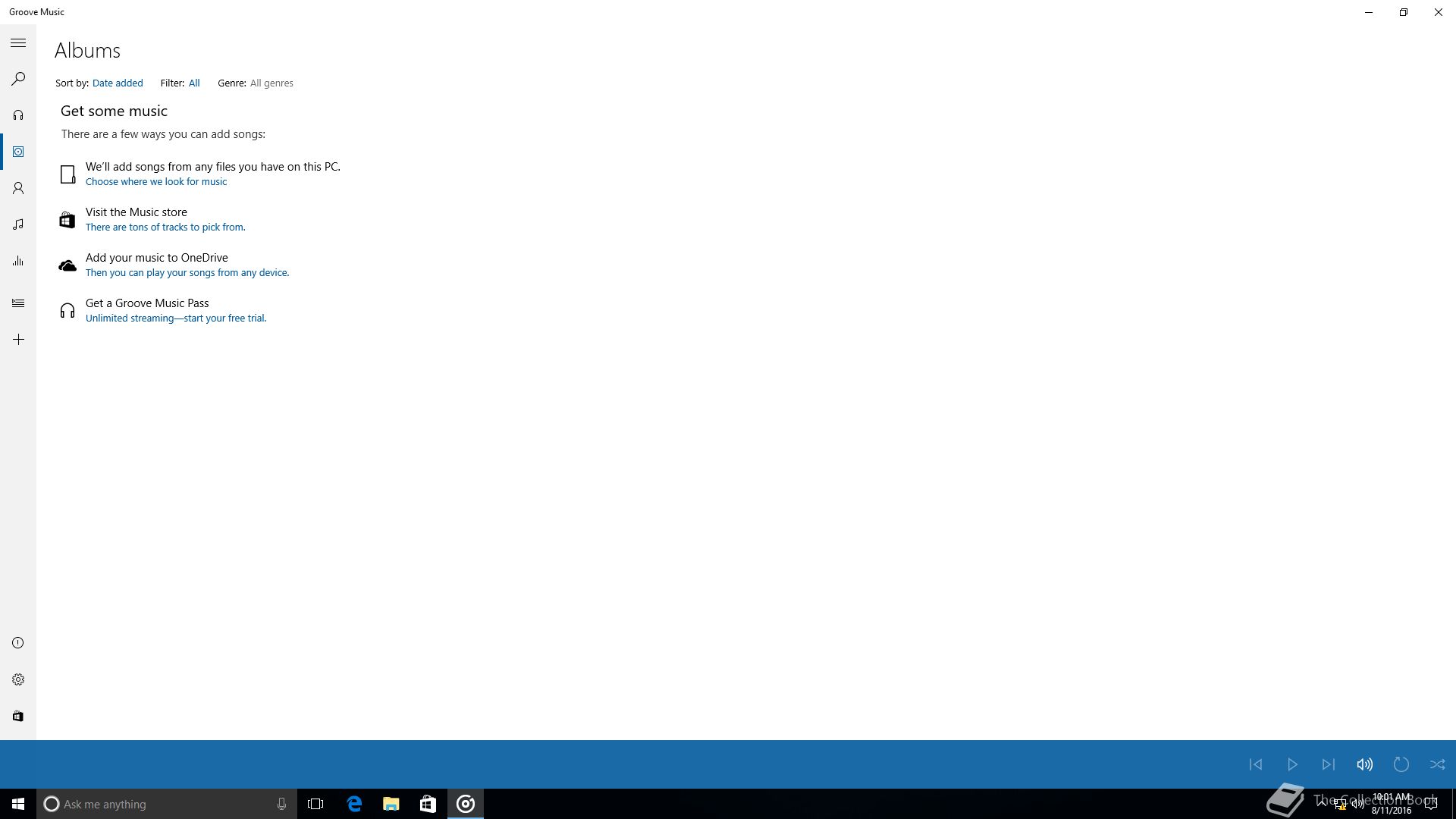Open the notification info icon in sidebar
The width and height of the screenshot is (1456, 819).
tap(18, 643)
